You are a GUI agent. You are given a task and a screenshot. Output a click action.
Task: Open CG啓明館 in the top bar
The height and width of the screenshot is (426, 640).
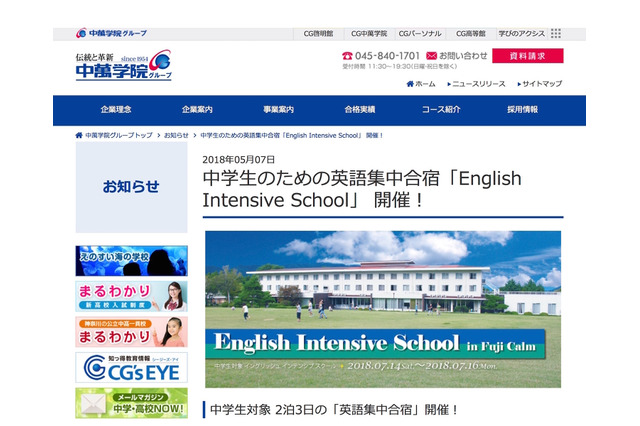[318, 33]
